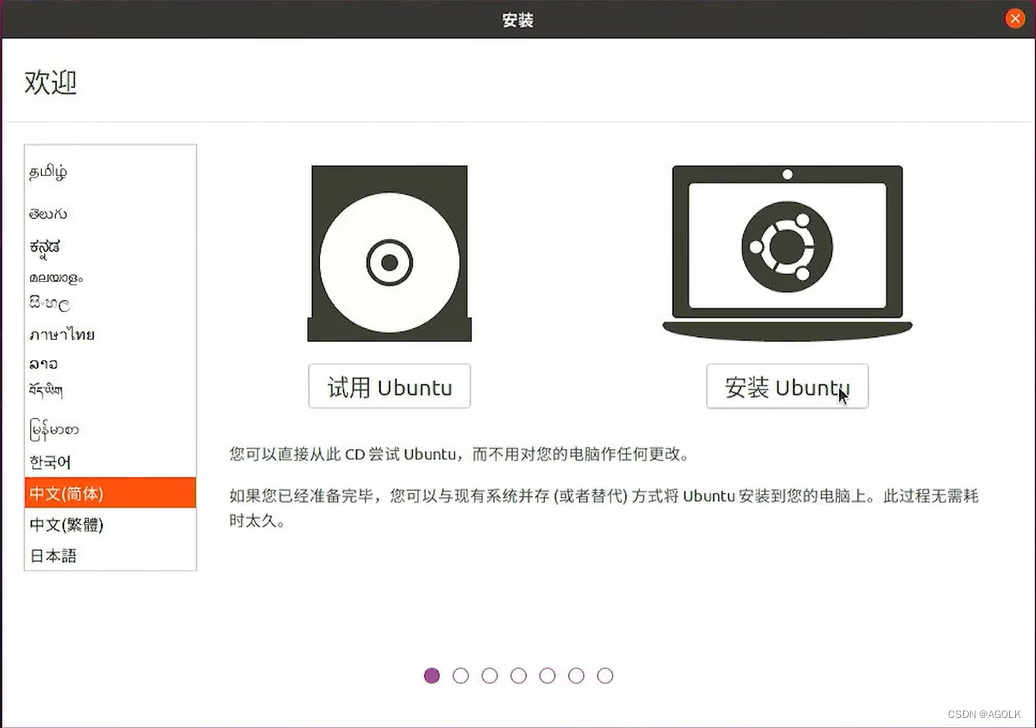Screen dimensions: 1036x728
Task: Select 日本語 in the language list
Action: [110, 555]
